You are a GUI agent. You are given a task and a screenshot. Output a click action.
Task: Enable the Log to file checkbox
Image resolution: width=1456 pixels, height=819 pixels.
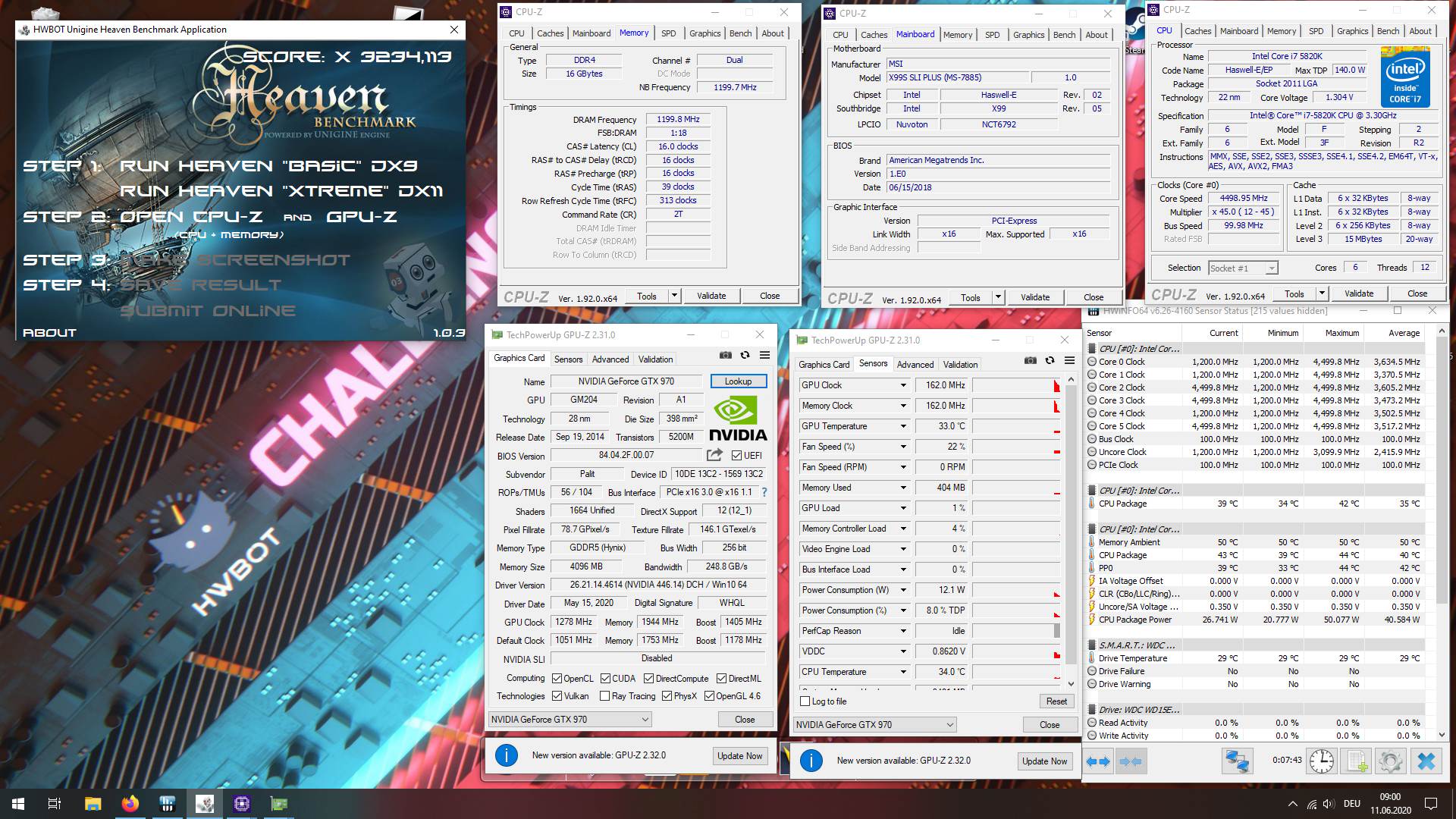[x=805, y=701]
